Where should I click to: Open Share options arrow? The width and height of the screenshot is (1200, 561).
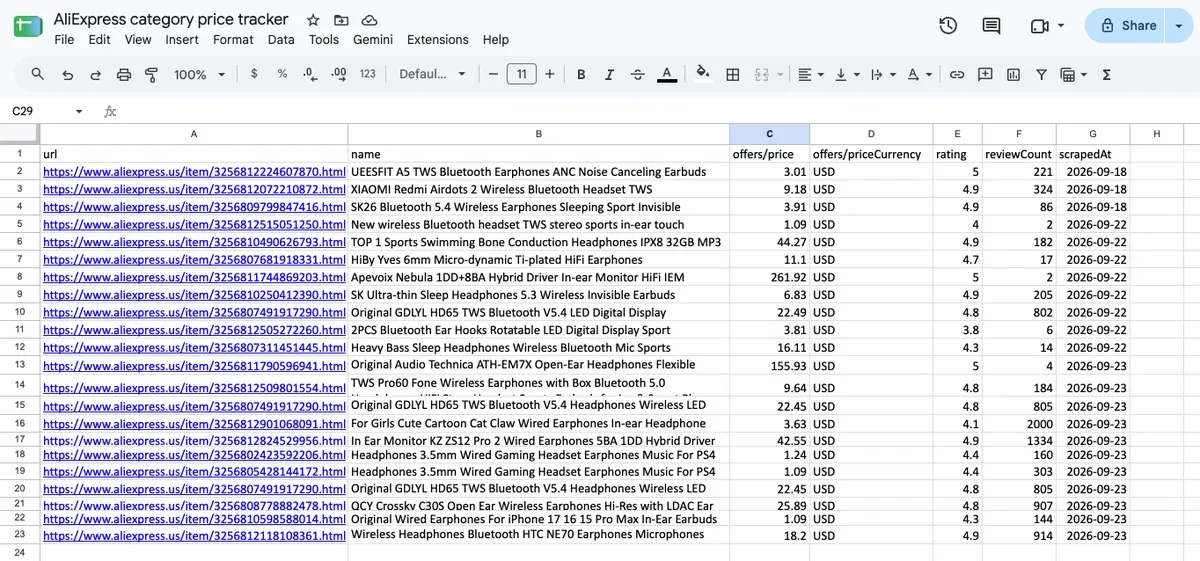(x=1179, y=26)
